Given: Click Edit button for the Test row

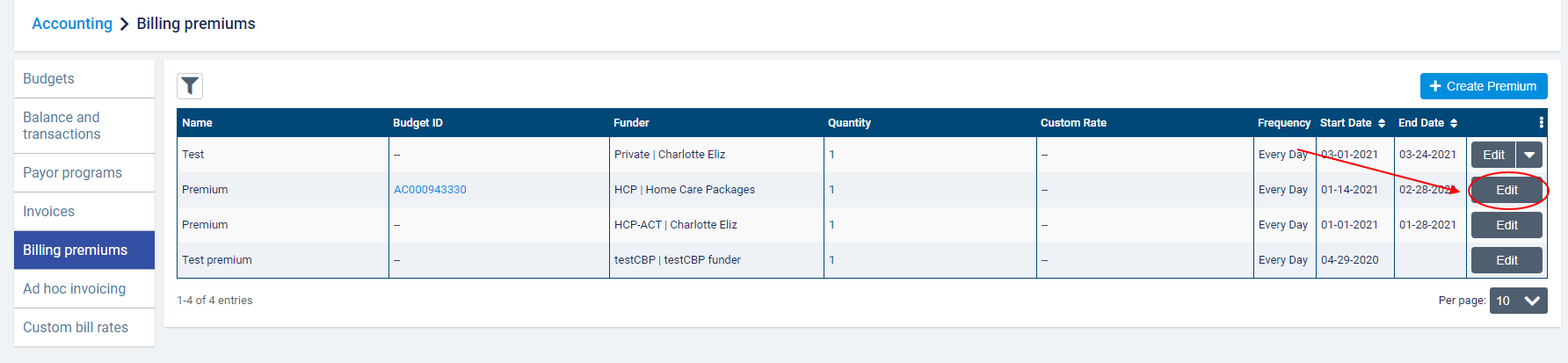Looking at the screenshot, I should click(1493, 155).
